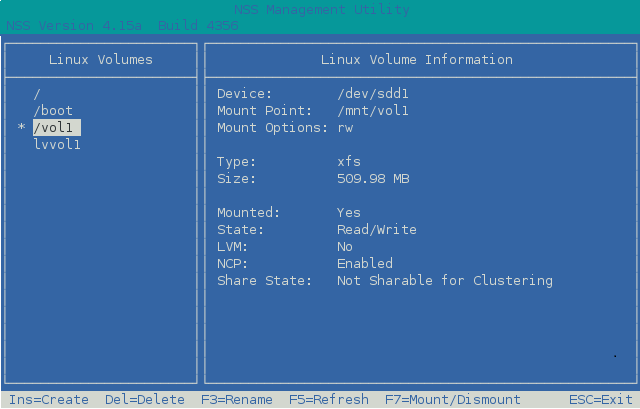Click the Linux Volume Information header
Image resolution: width=640 pixels, height=409 pixels.
(417, 59)
